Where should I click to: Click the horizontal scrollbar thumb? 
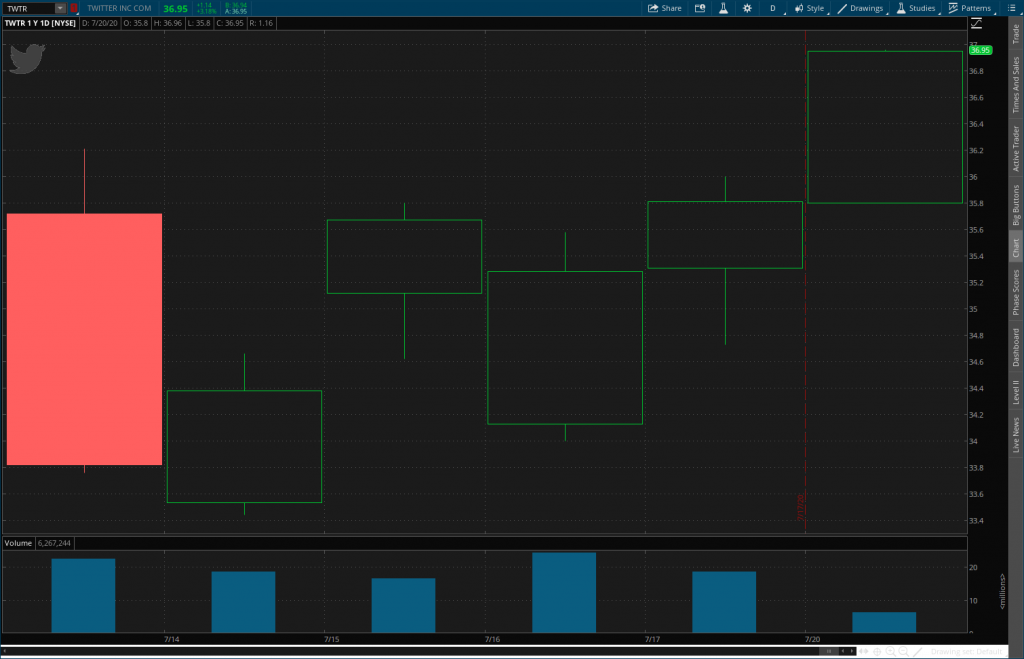click(828, 651)
